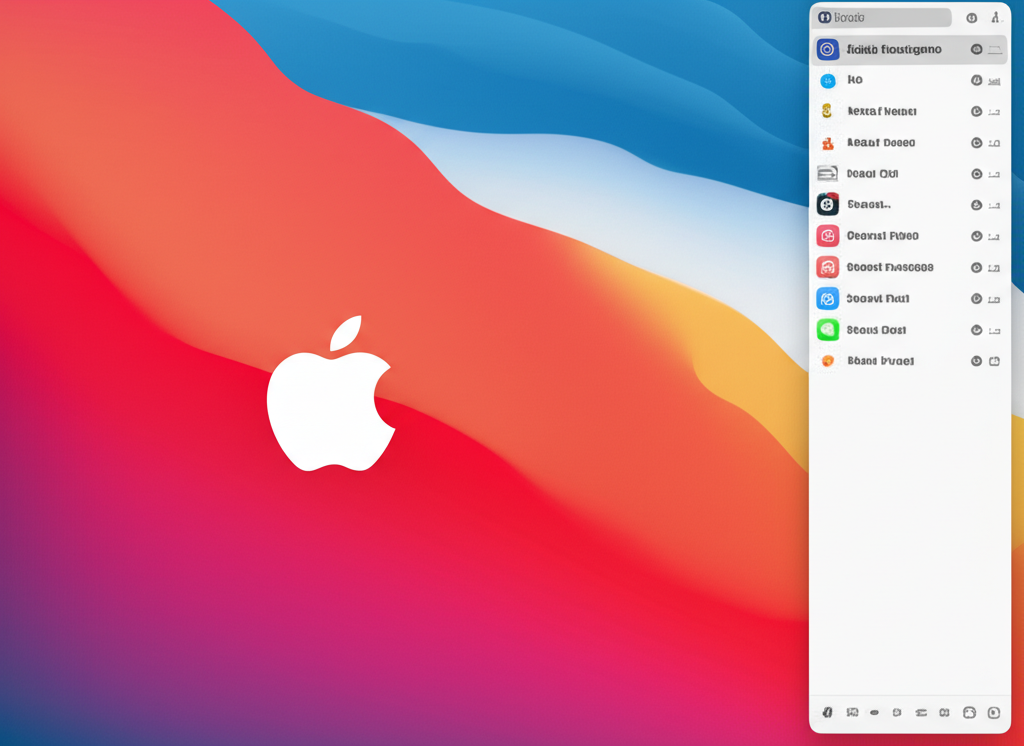This screenshot has height=746, width=1024.
Task: Click the far-right small icon in the highlighted row
Action: (x=995, y=50)
